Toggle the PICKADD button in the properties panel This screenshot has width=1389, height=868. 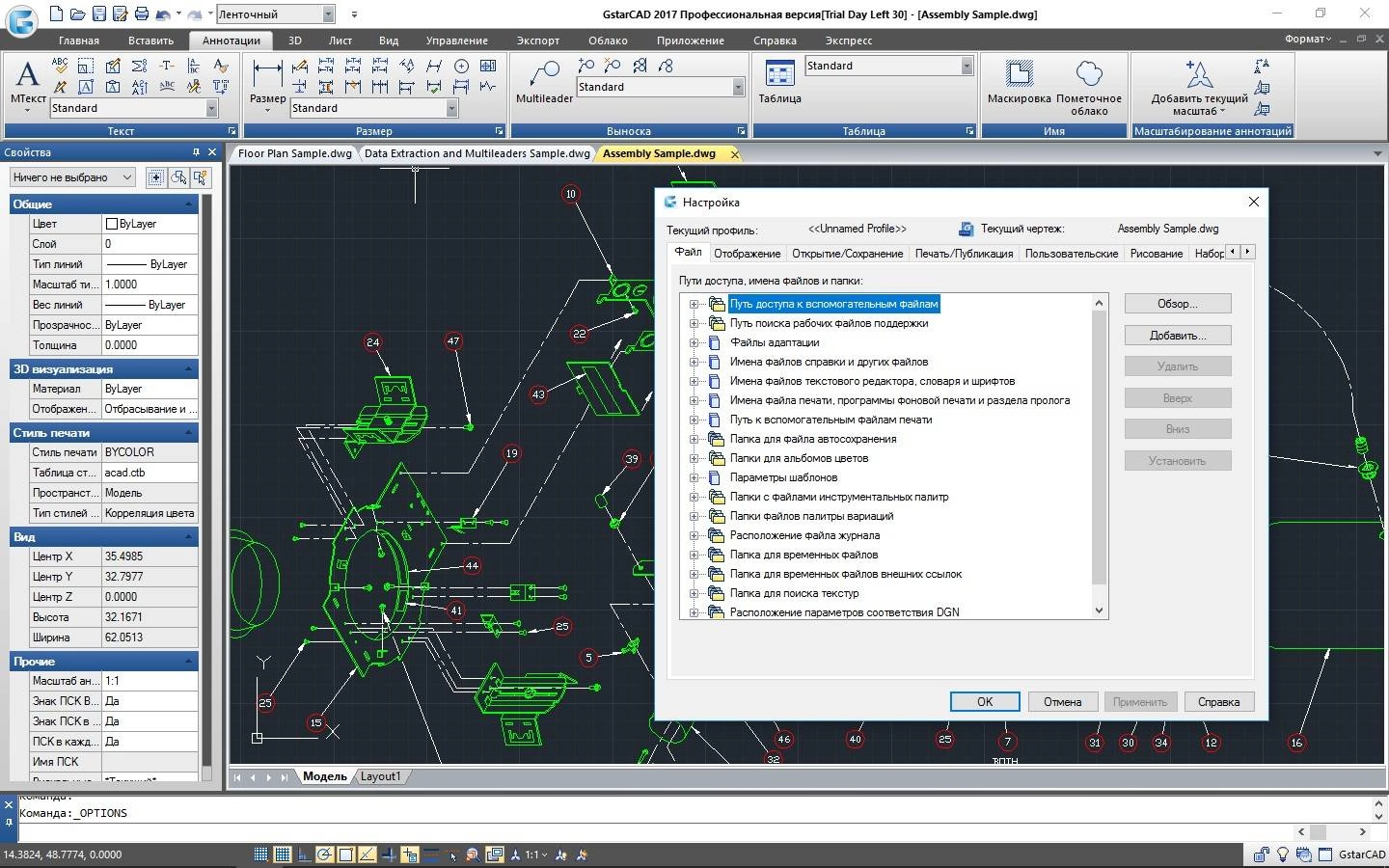point(156,177)
